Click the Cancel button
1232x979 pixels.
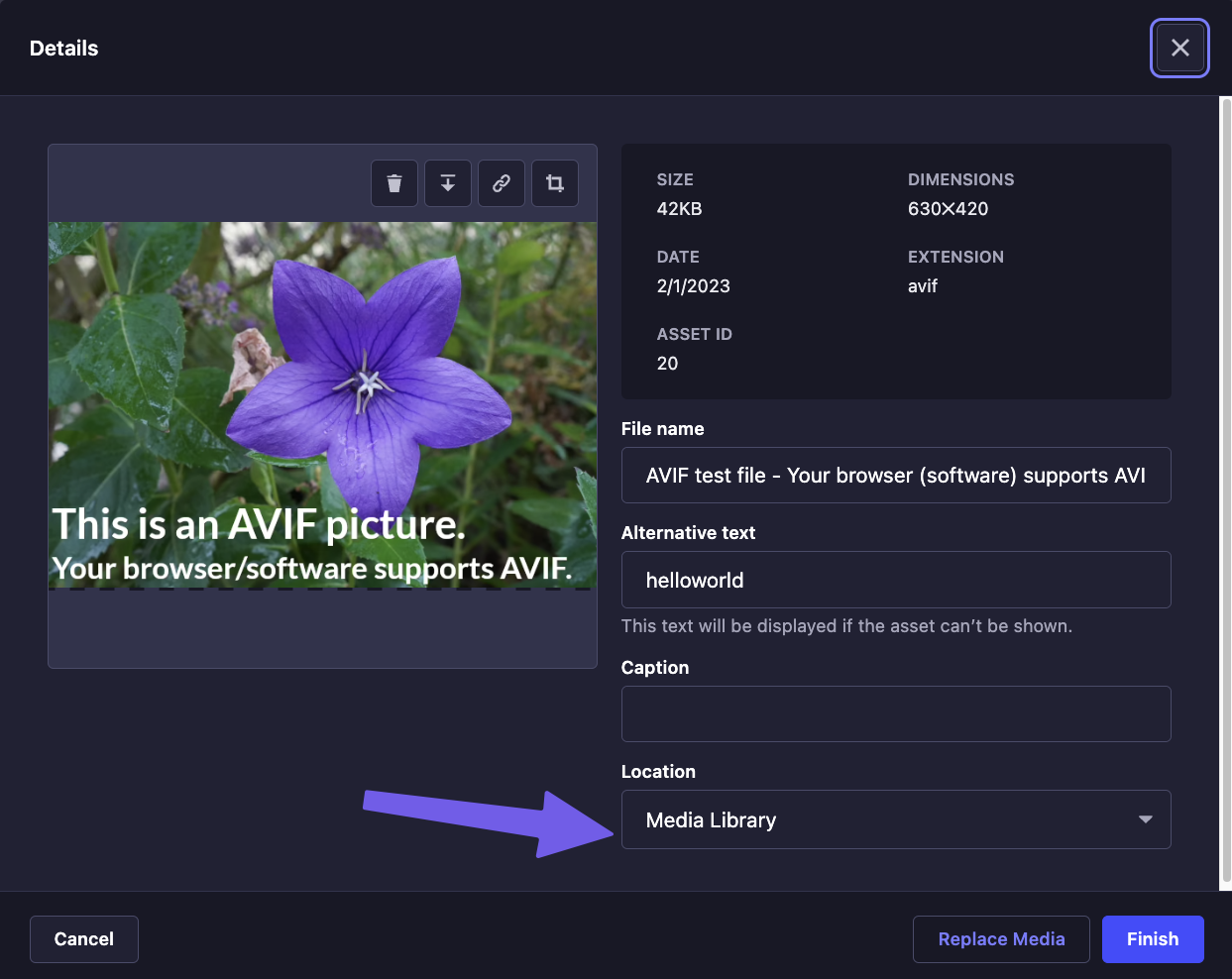click(83, 938)
